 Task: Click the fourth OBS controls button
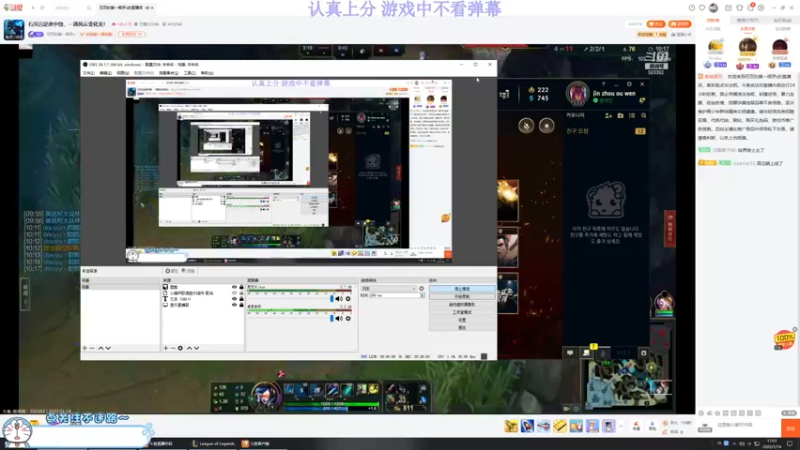pos(462,312)
